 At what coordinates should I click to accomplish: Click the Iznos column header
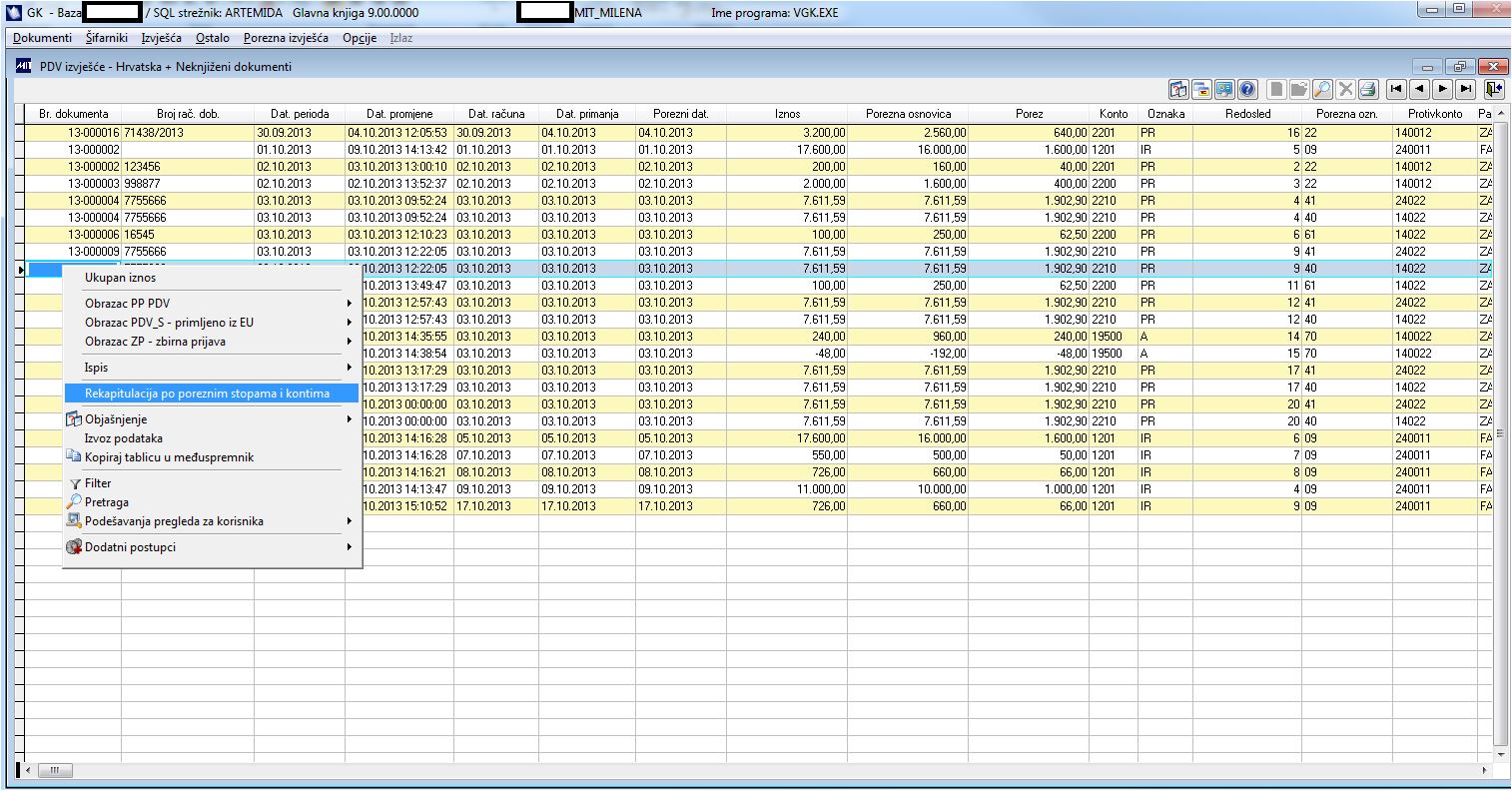(787, 114)
